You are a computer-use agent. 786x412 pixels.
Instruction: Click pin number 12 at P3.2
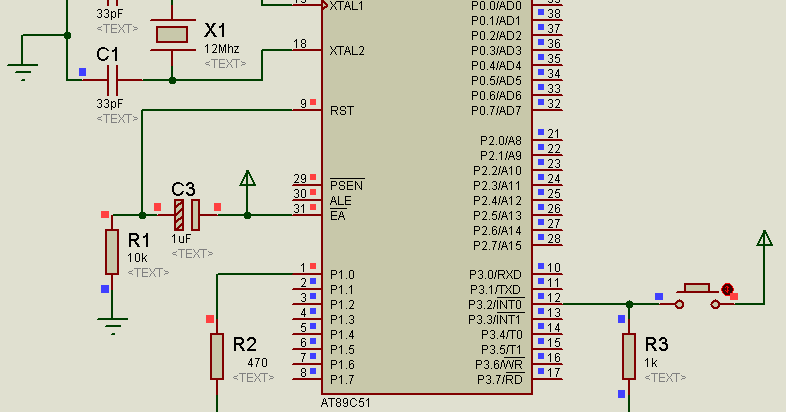(553, 298)
